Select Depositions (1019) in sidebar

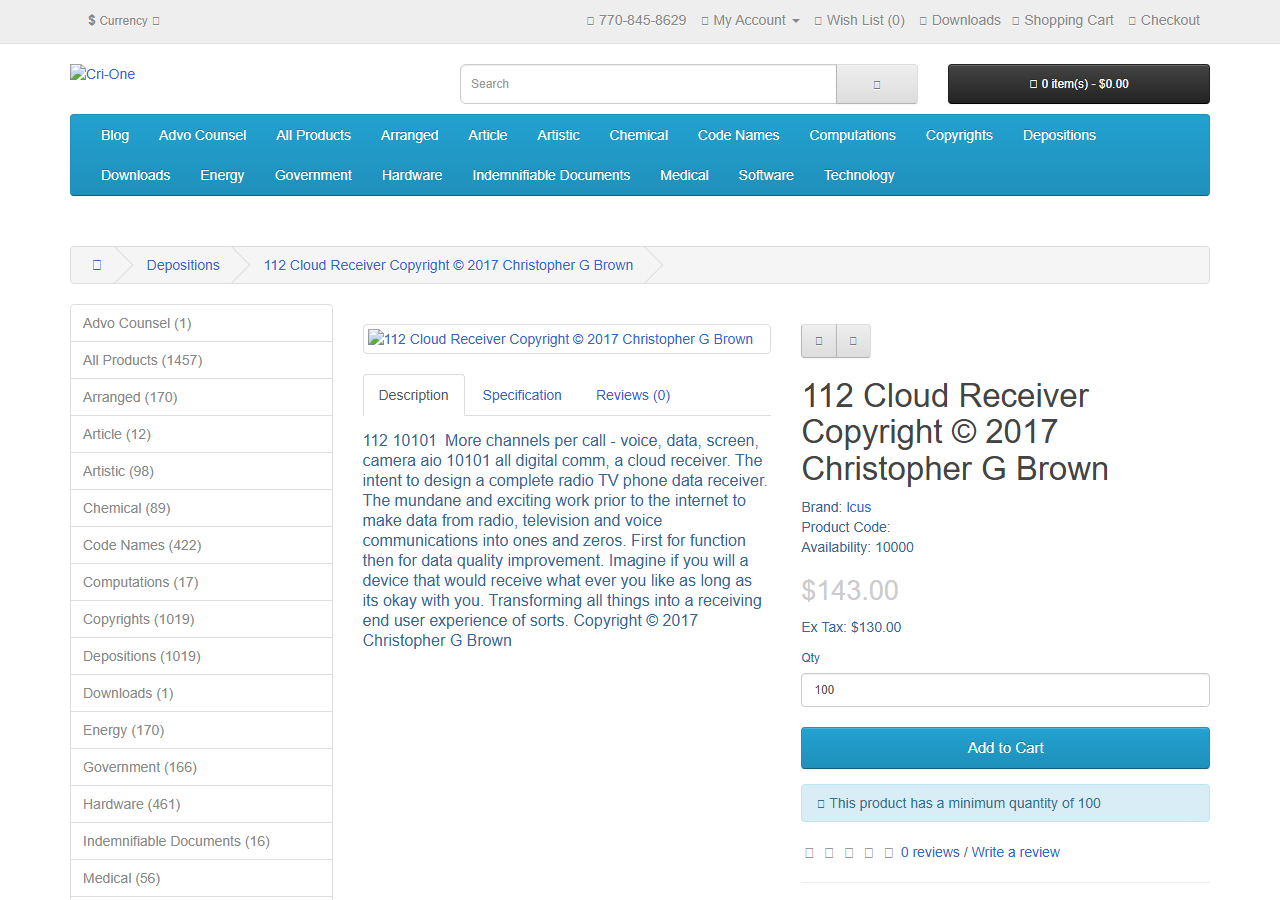(x=201, y=656)
